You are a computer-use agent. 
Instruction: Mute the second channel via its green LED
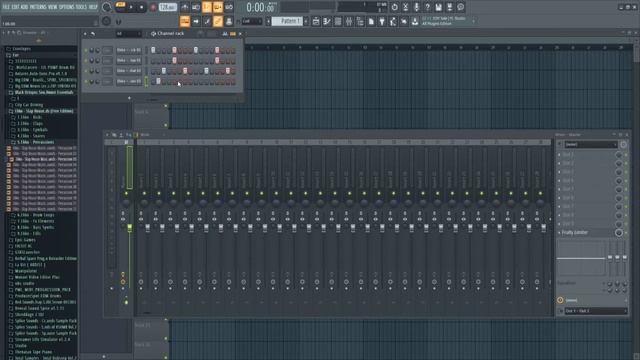point(86,60)
